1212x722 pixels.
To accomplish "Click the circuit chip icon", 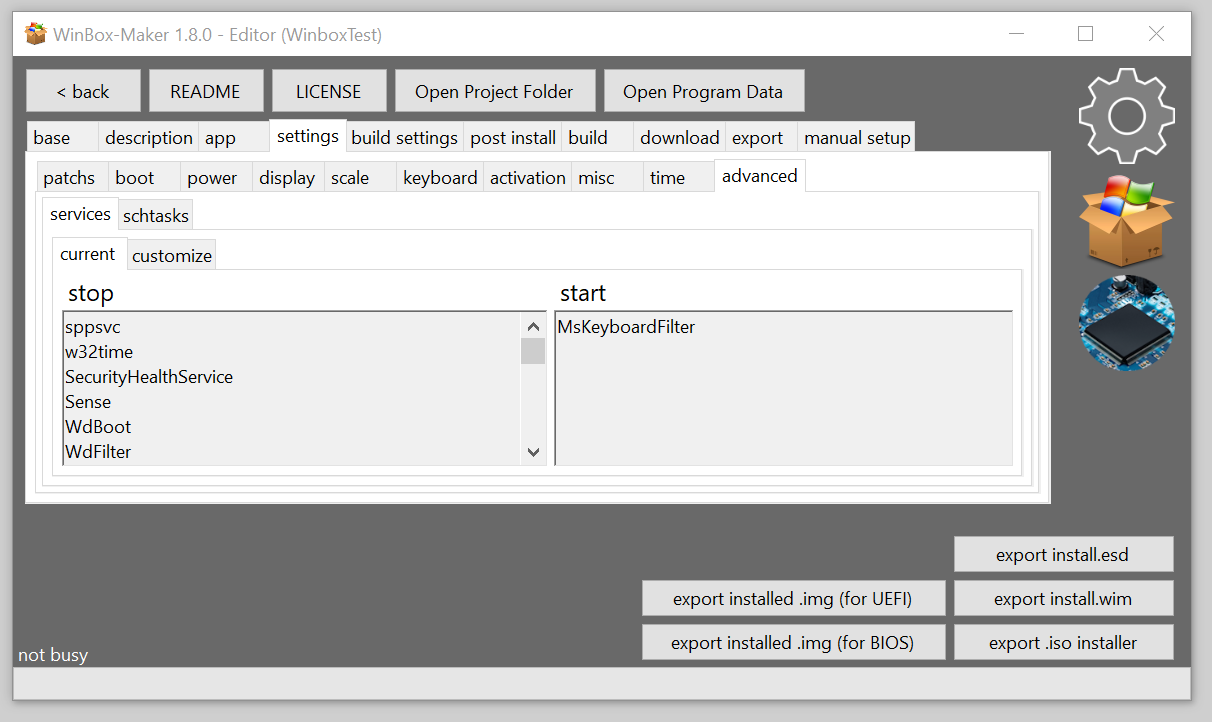I will click(1127, 323).
